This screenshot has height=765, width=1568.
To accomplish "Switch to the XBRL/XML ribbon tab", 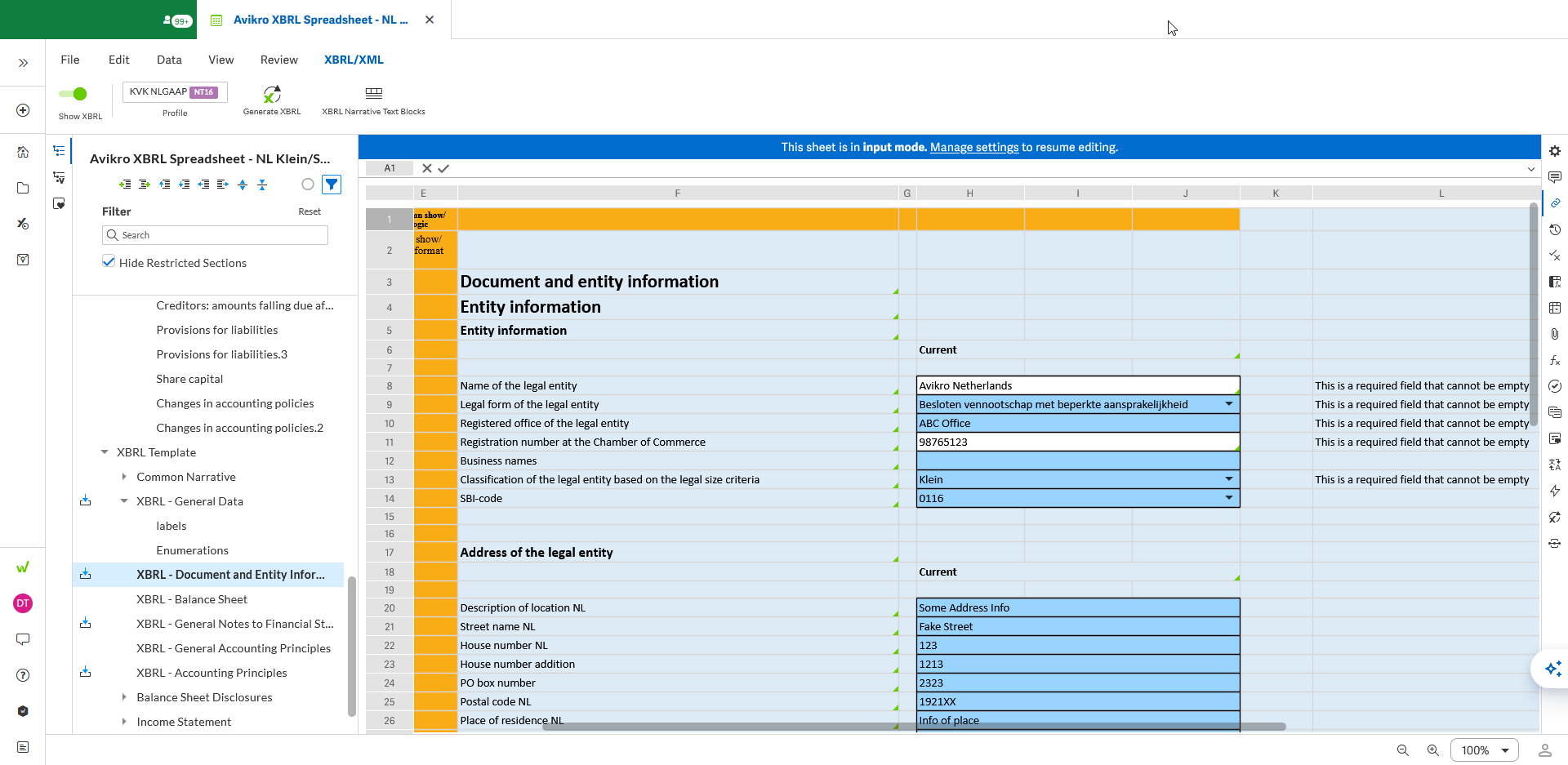I will point(353,59).
